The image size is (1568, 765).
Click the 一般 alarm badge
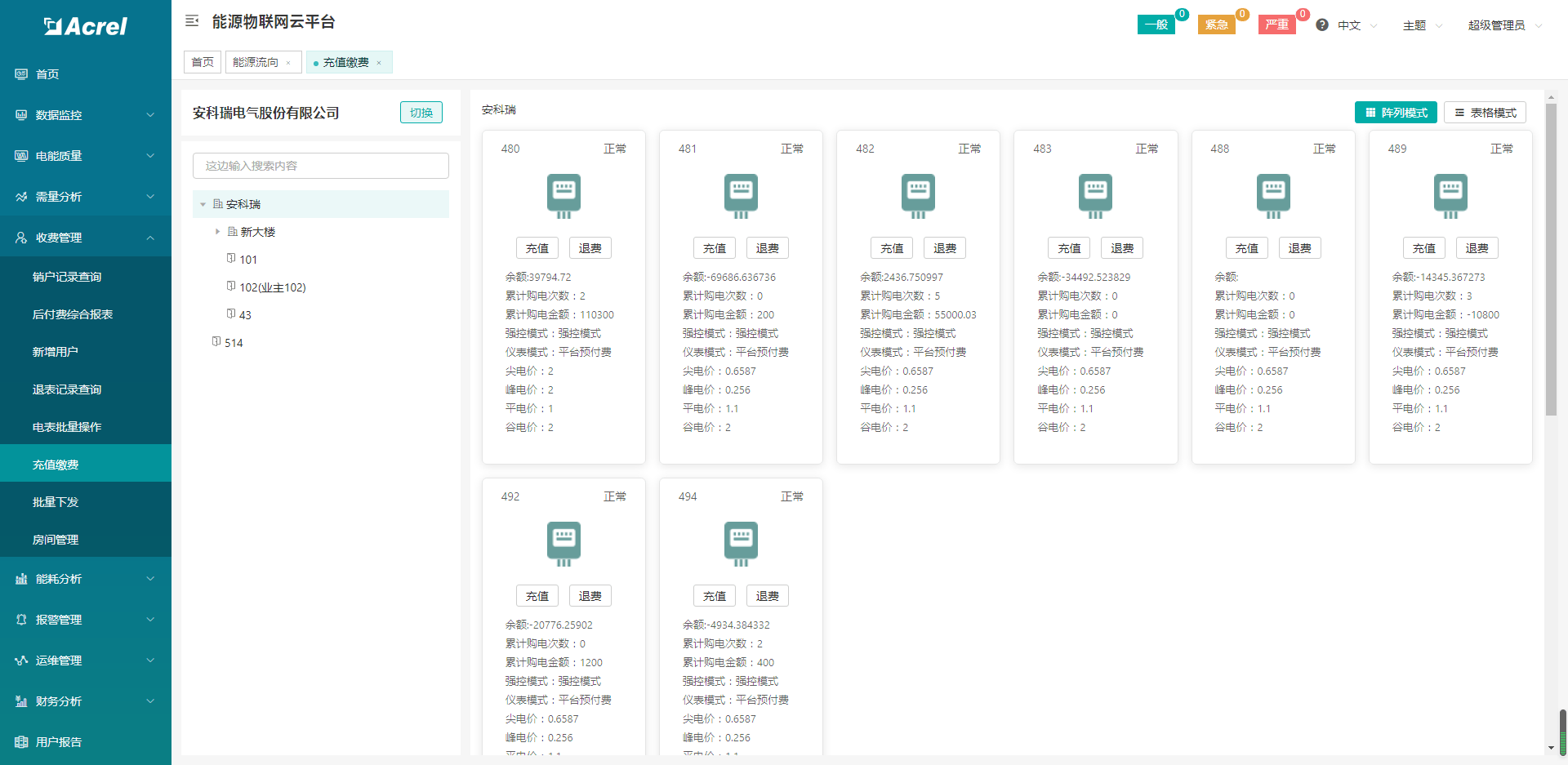click(1156, 24)
